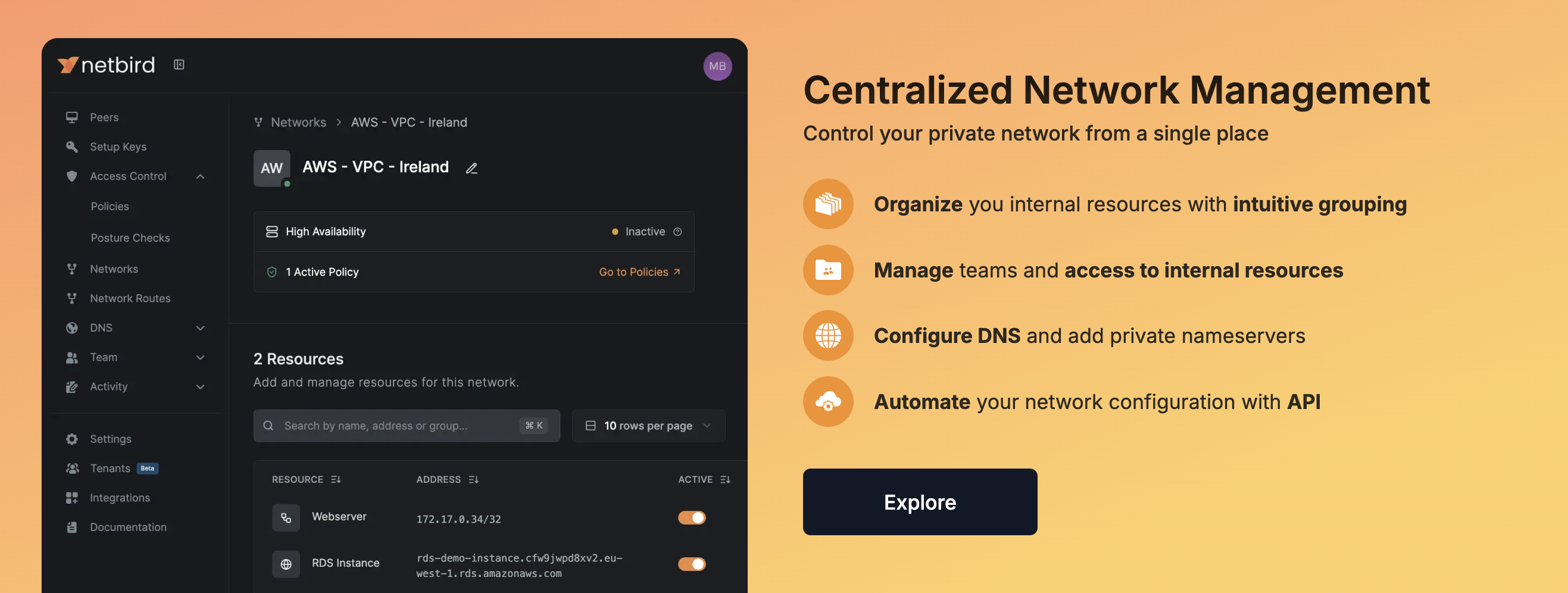Click the Active Policy shield check icon
1568x593 pixels.
(272, 272)
